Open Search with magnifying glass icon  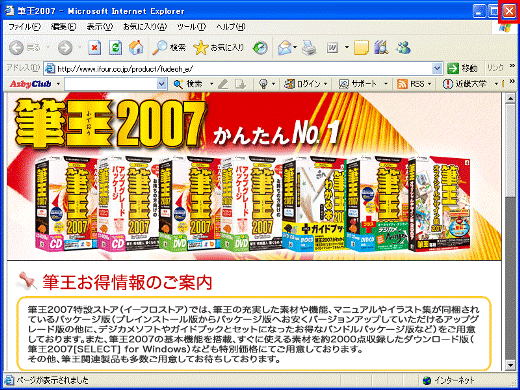point(160,48)
